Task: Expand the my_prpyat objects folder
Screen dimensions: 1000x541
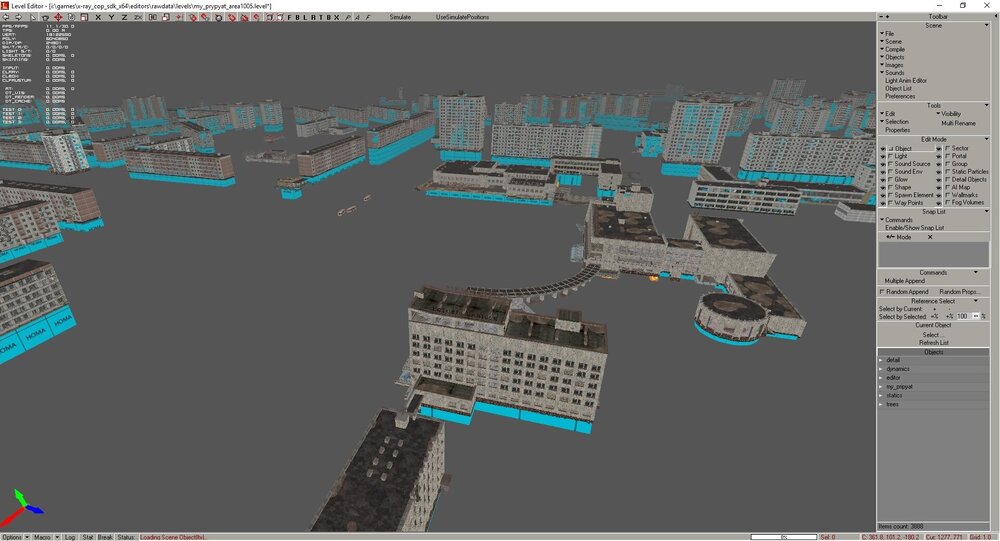Action: click(898, 386)
